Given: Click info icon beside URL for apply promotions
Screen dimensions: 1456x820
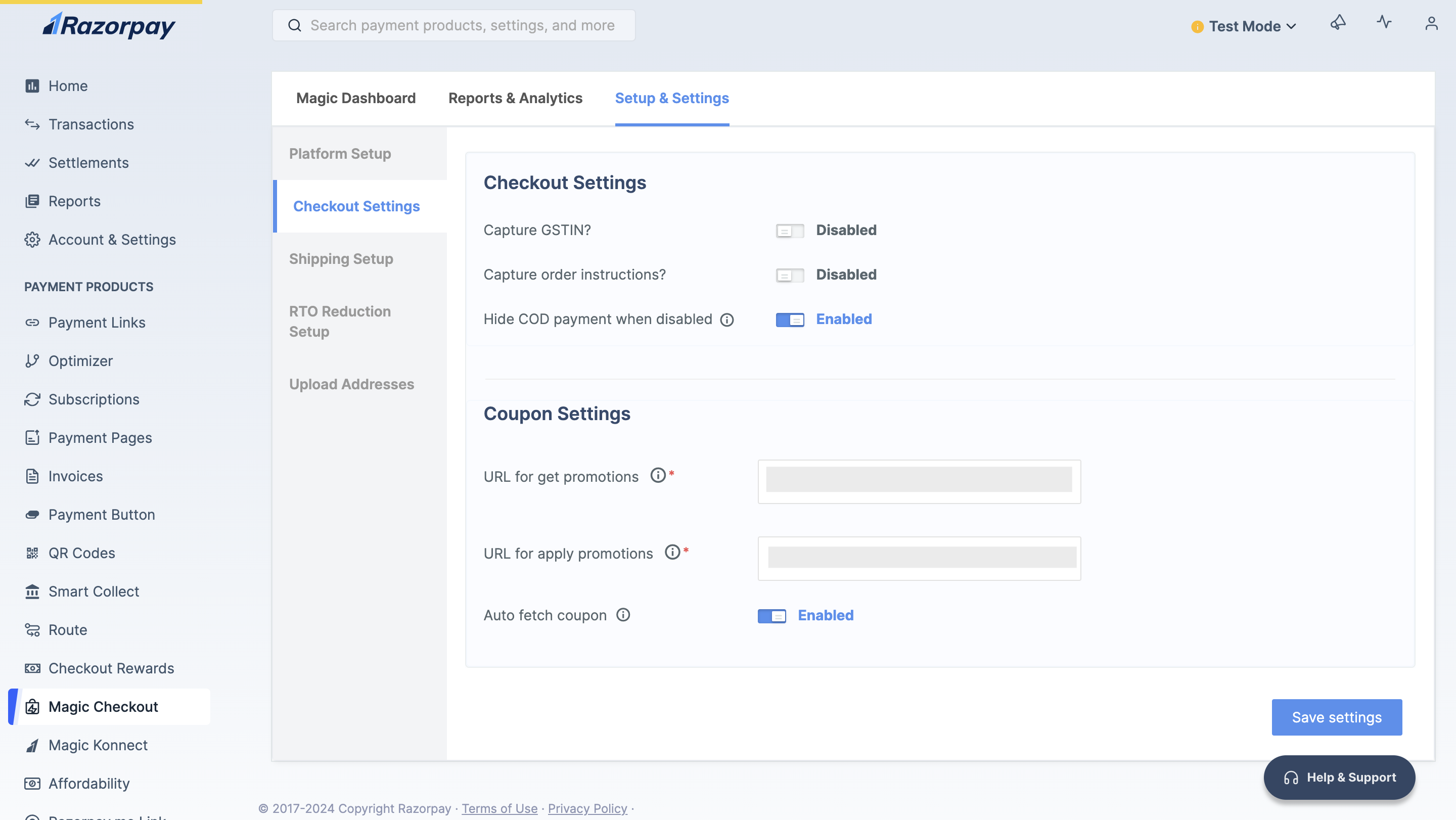Looking at the screenshot, I should click(x=672, y=552).
